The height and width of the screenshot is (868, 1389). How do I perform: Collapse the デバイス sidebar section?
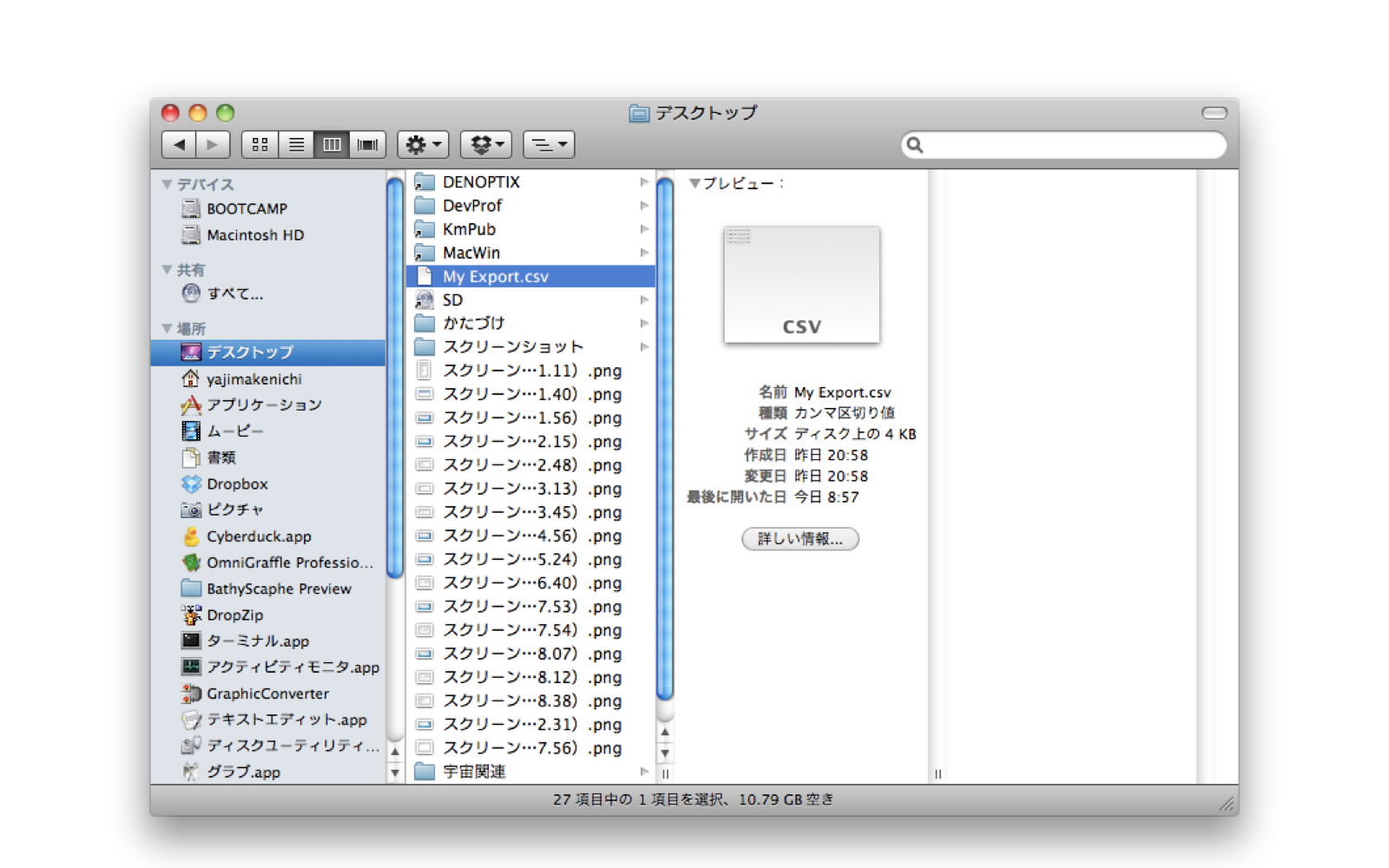point(167,184)
